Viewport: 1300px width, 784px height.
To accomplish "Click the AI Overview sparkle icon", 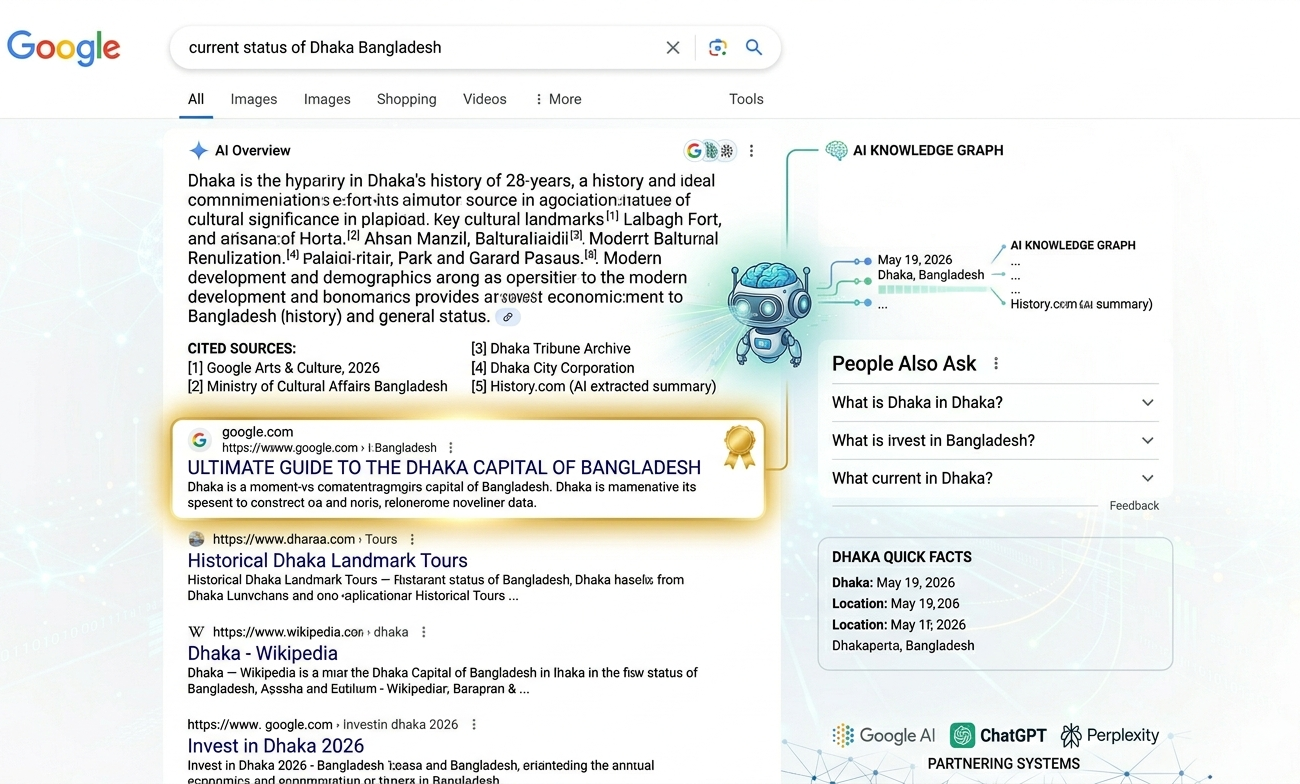I will [198, 151].
